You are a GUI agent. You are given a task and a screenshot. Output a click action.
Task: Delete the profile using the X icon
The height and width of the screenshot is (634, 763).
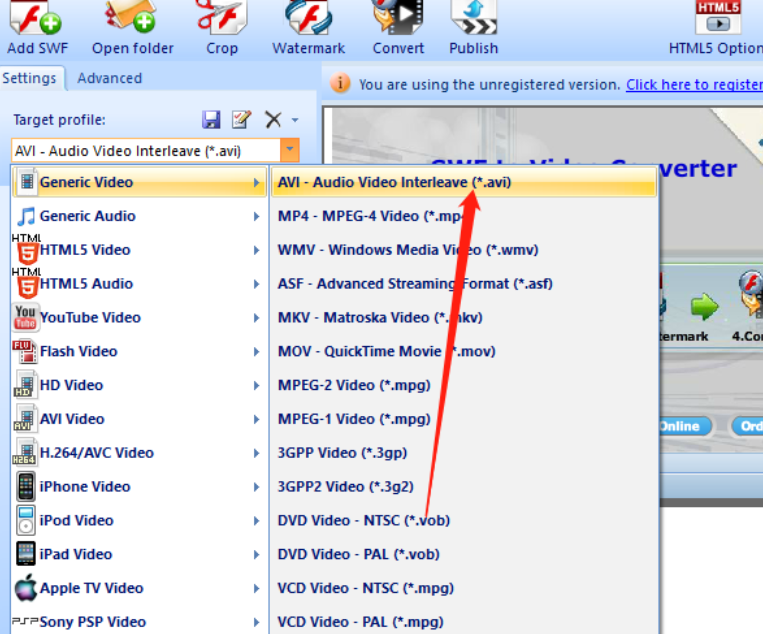[x=273, y=119]
